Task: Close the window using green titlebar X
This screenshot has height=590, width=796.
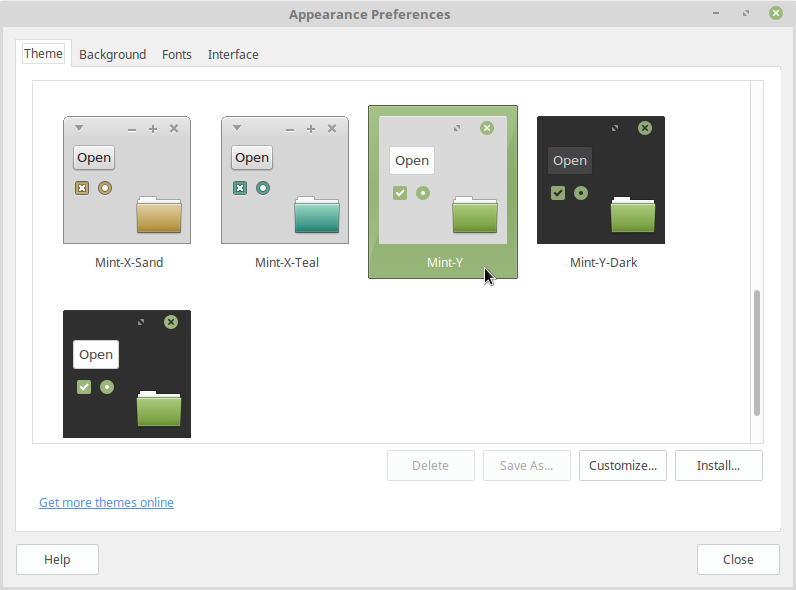Action: click(776, 13)
